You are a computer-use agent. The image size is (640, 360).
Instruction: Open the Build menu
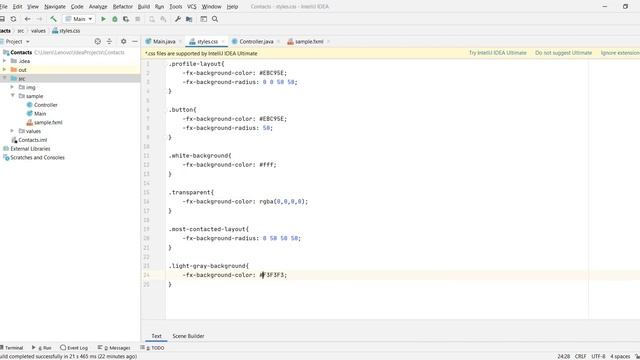coord(144,7)
